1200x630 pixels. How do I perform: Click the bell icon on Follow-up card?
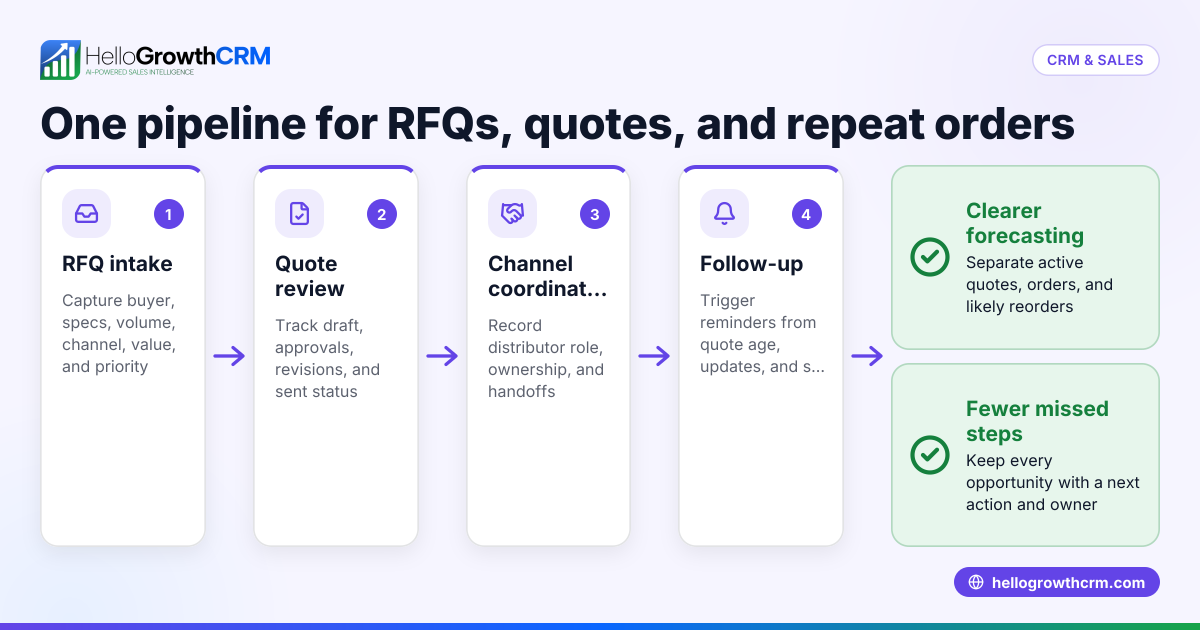point(724,214)
